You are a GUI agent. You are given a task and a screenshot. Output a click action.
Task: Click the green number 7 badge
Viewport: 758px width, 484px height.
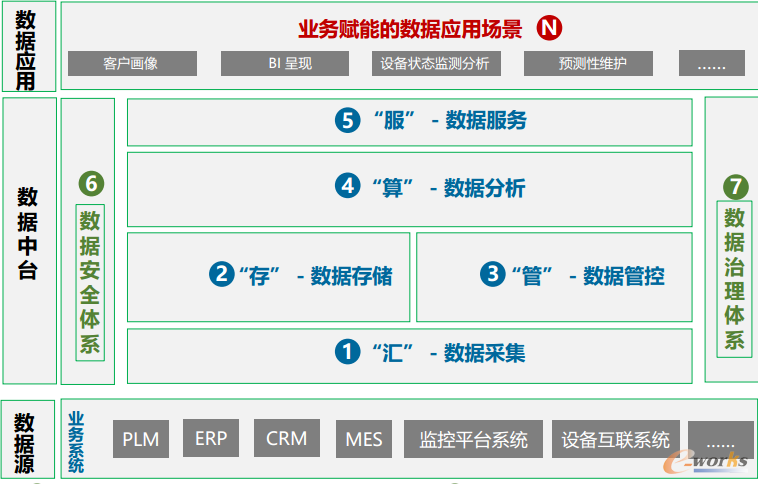736,187
